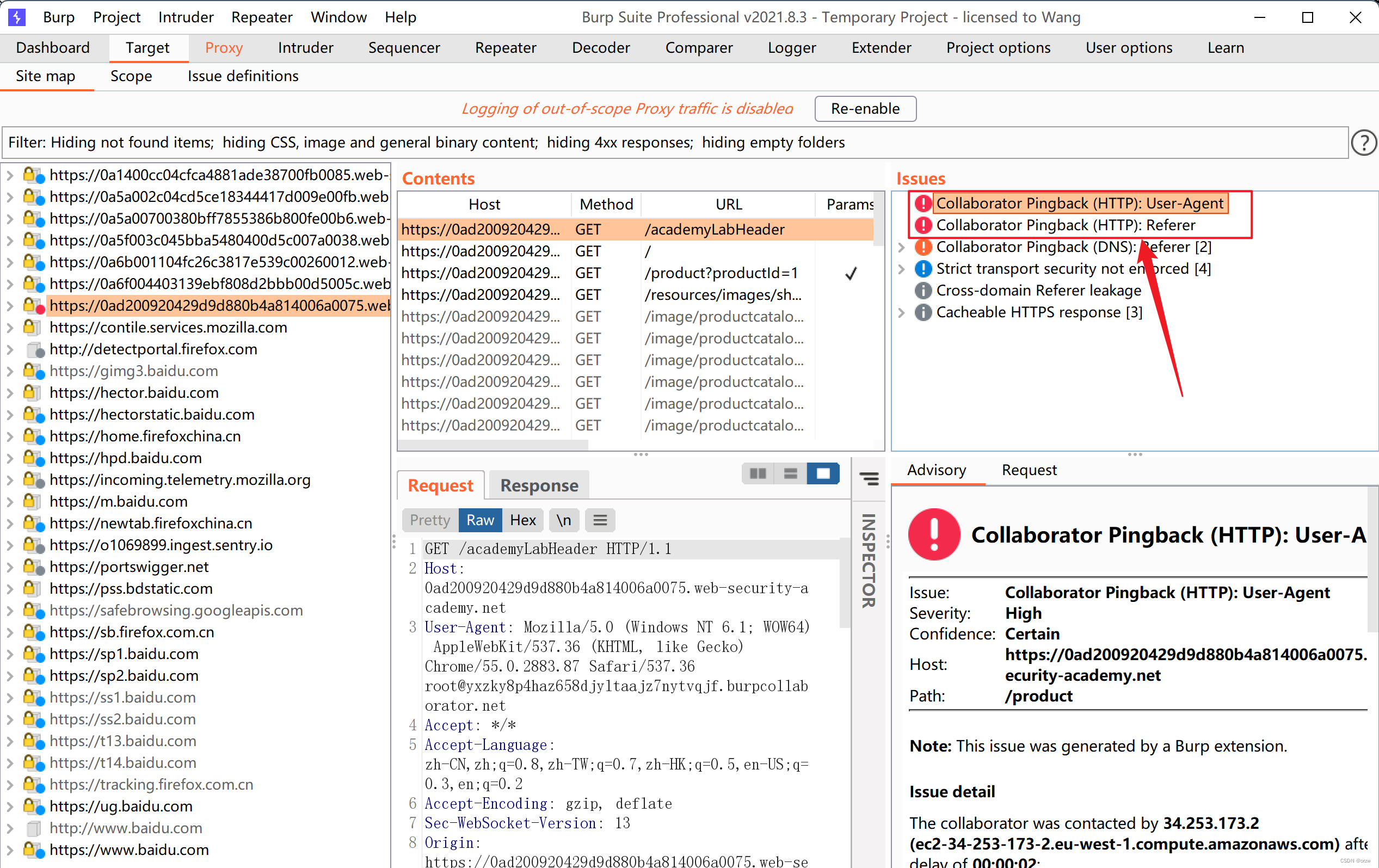Expand the Cacheable HTTPS response issue
The height and width of the screenshot is (868, 1379).
[901, 312]
